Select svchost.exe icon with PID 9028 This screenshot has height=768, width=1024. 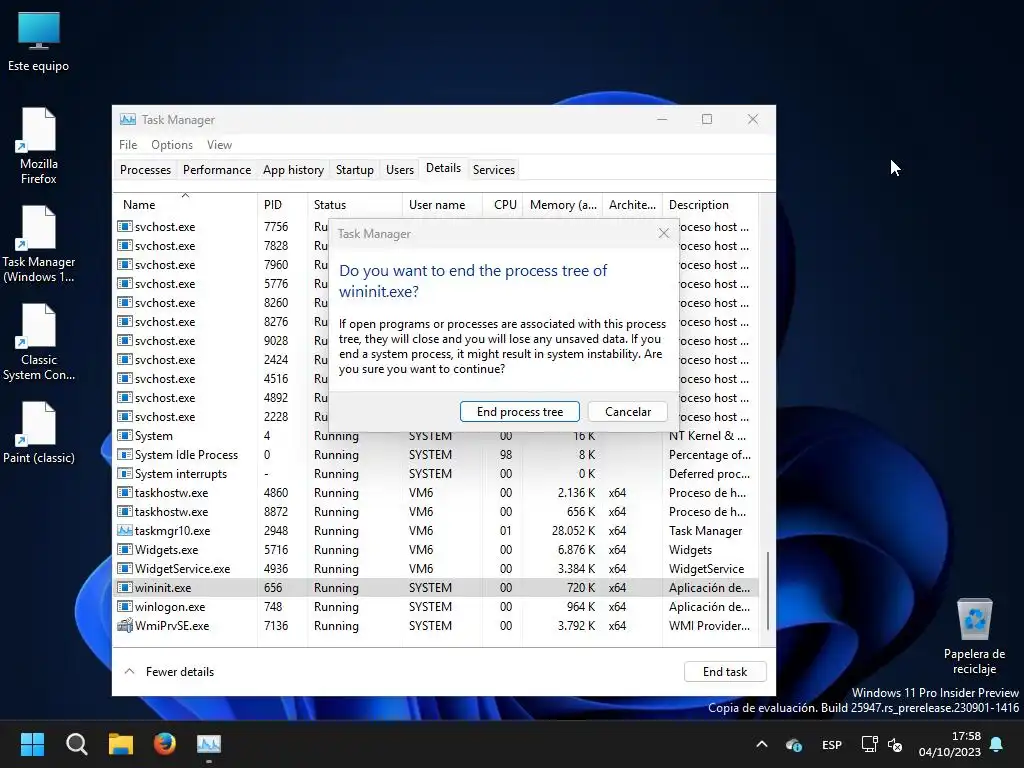click(125, 340)
